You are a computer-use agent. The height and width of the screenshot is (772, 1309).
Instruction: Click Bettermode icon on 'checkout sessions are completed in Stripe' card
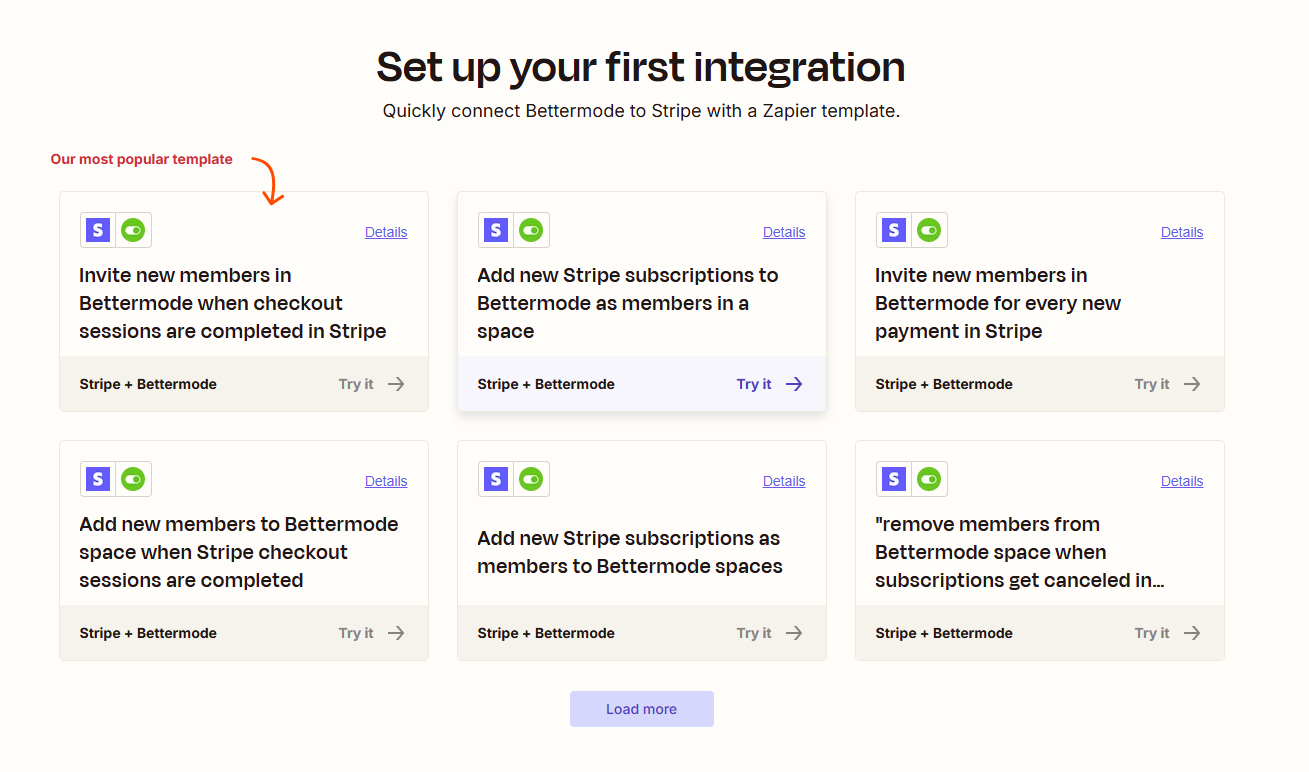click(x=133, y=230)
